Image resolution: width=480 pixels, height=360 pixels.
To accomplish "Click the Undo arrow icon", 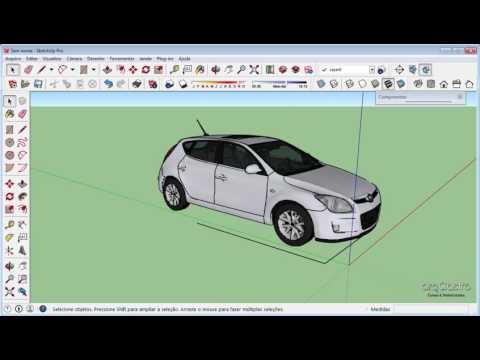I will (108, 84).
